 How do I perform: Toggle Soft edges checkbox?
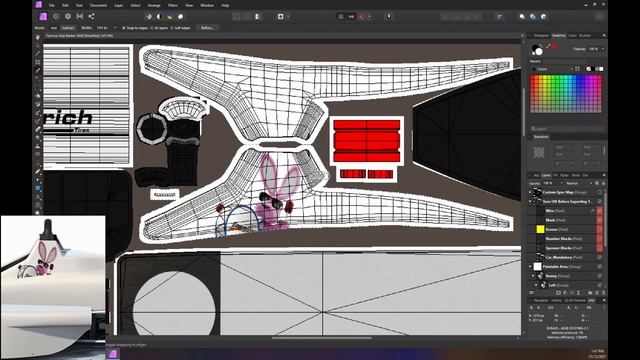[172, 28]
